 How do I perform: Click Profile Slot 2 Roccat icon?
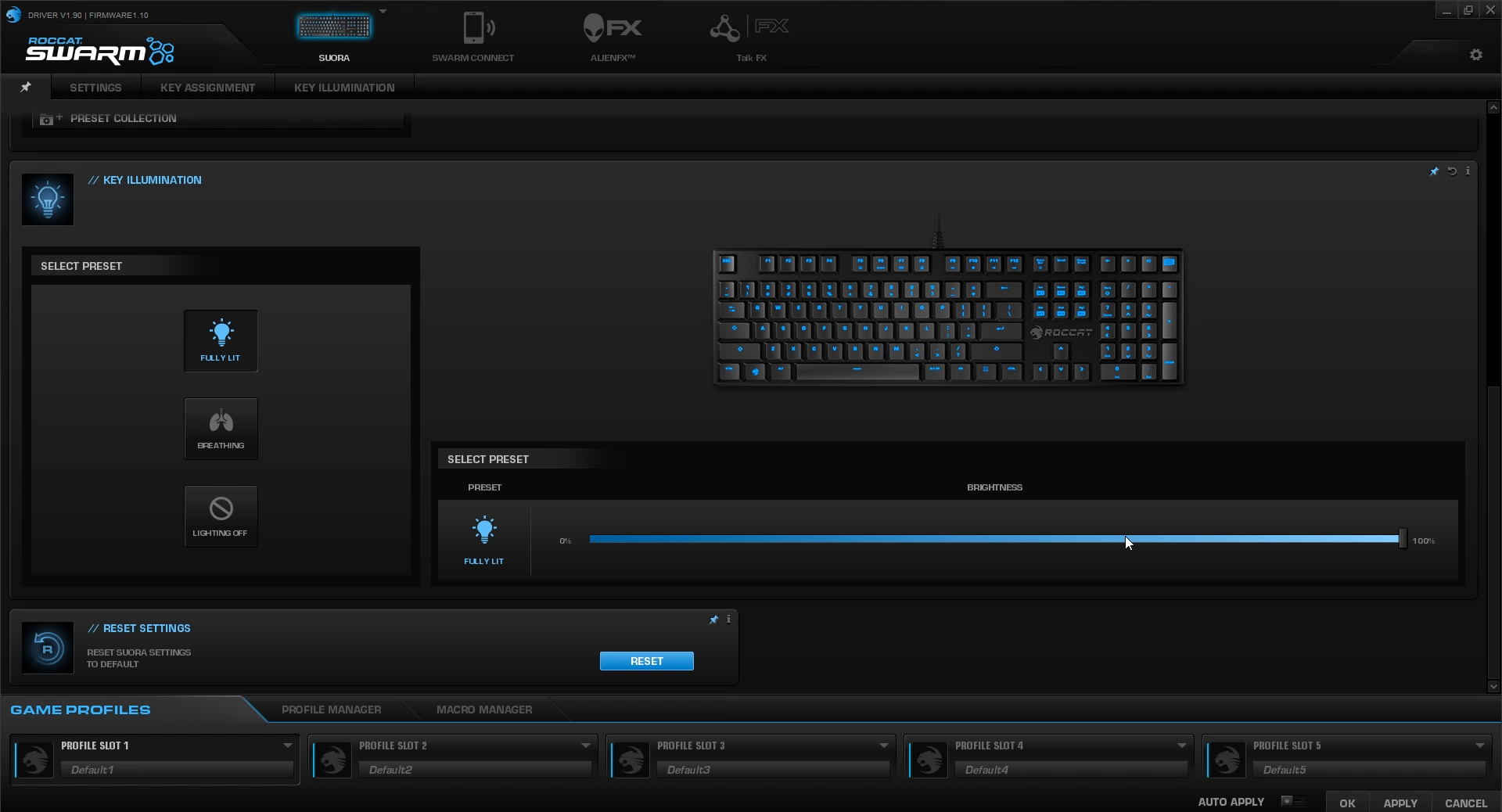[333, 759]
